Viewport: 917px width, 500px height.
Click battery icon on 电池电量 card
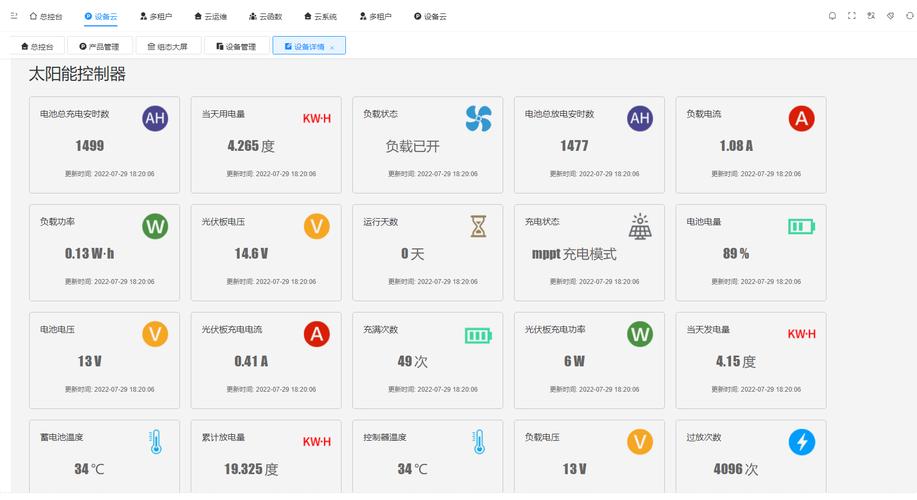[x=801, y=226]
